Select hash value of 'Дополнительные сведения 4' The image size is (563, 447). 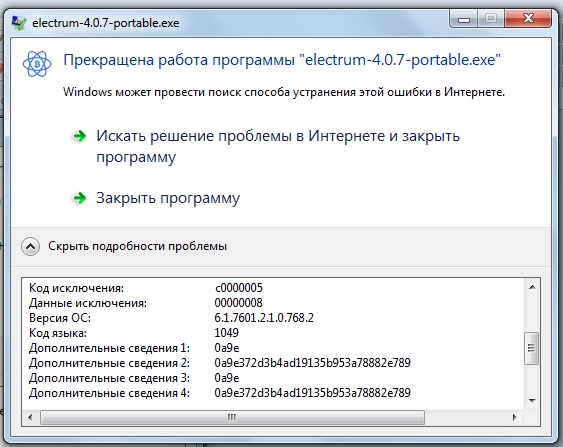(313, 393)
